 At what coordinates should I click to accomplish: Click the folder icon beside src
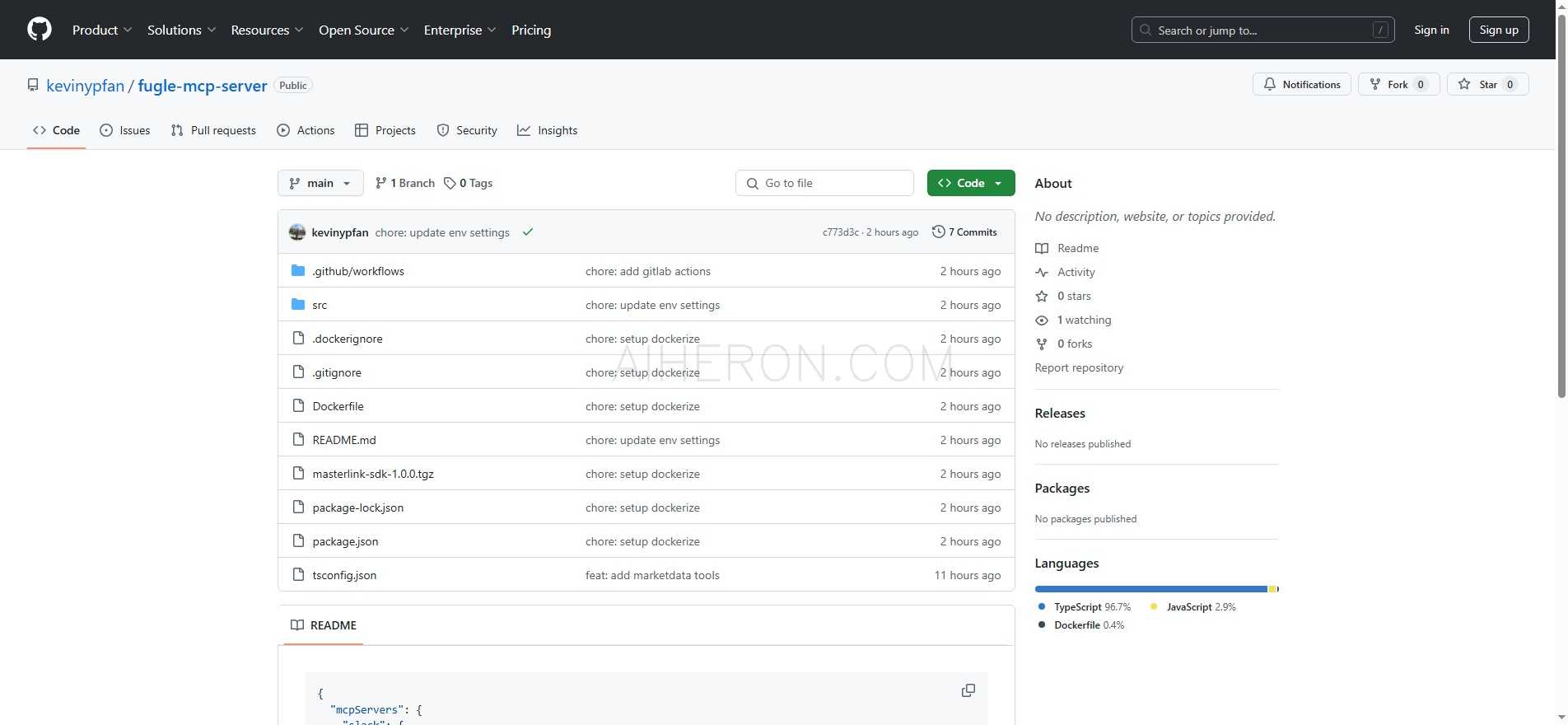pyautogui.click(x=298, y=305)
